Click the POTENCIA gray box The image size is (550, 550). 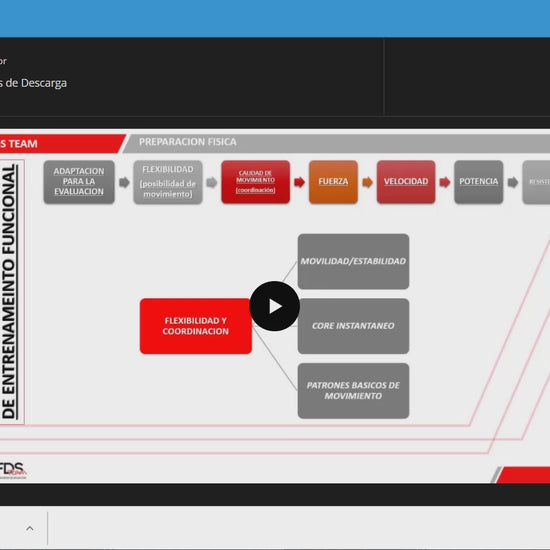[478, 182]
